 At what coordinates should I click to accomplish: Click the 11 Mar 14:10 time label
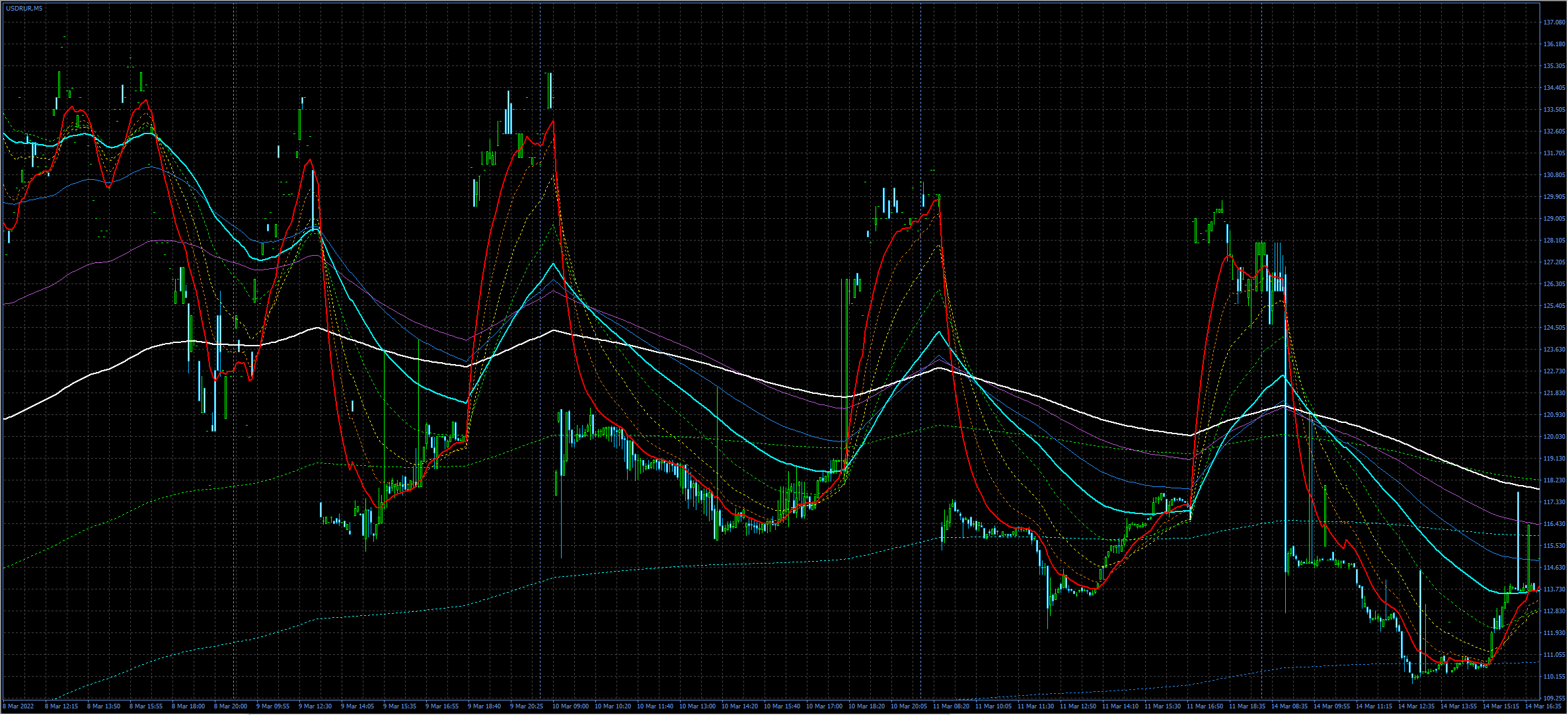[1120, 706]
